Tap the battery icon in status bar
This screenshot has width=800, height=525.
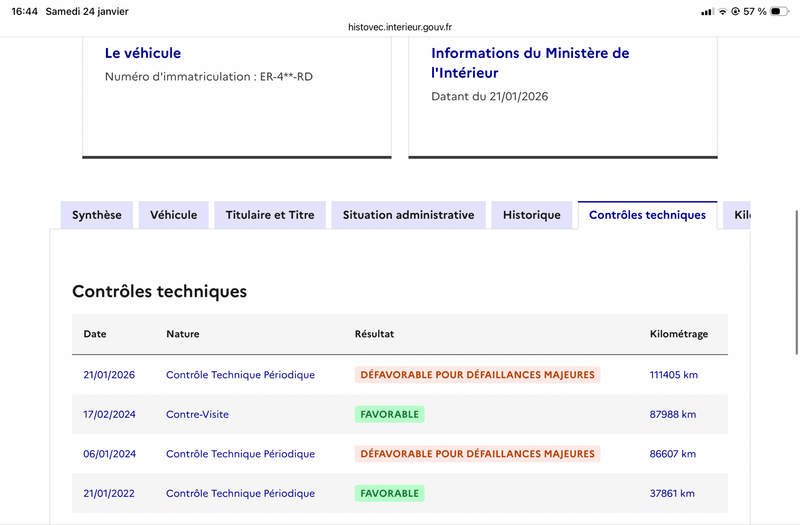click(779, 12)
